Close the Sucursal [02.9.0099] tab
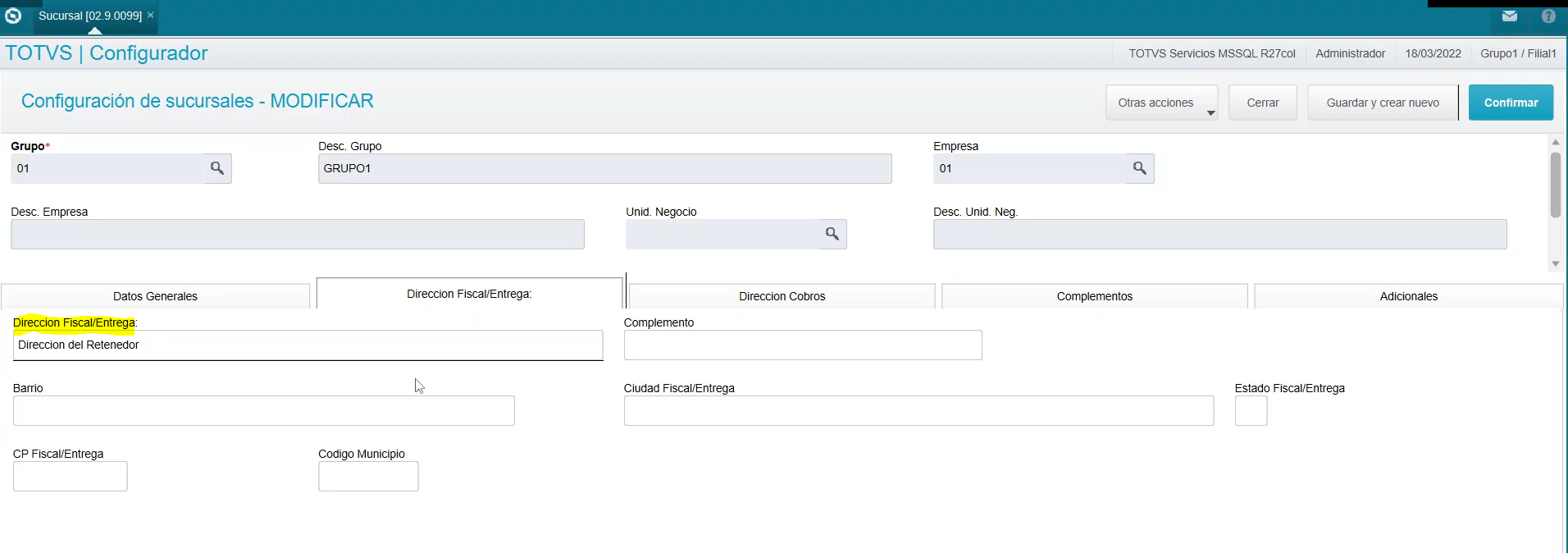 pyautogui.click(x=150, y=15)
